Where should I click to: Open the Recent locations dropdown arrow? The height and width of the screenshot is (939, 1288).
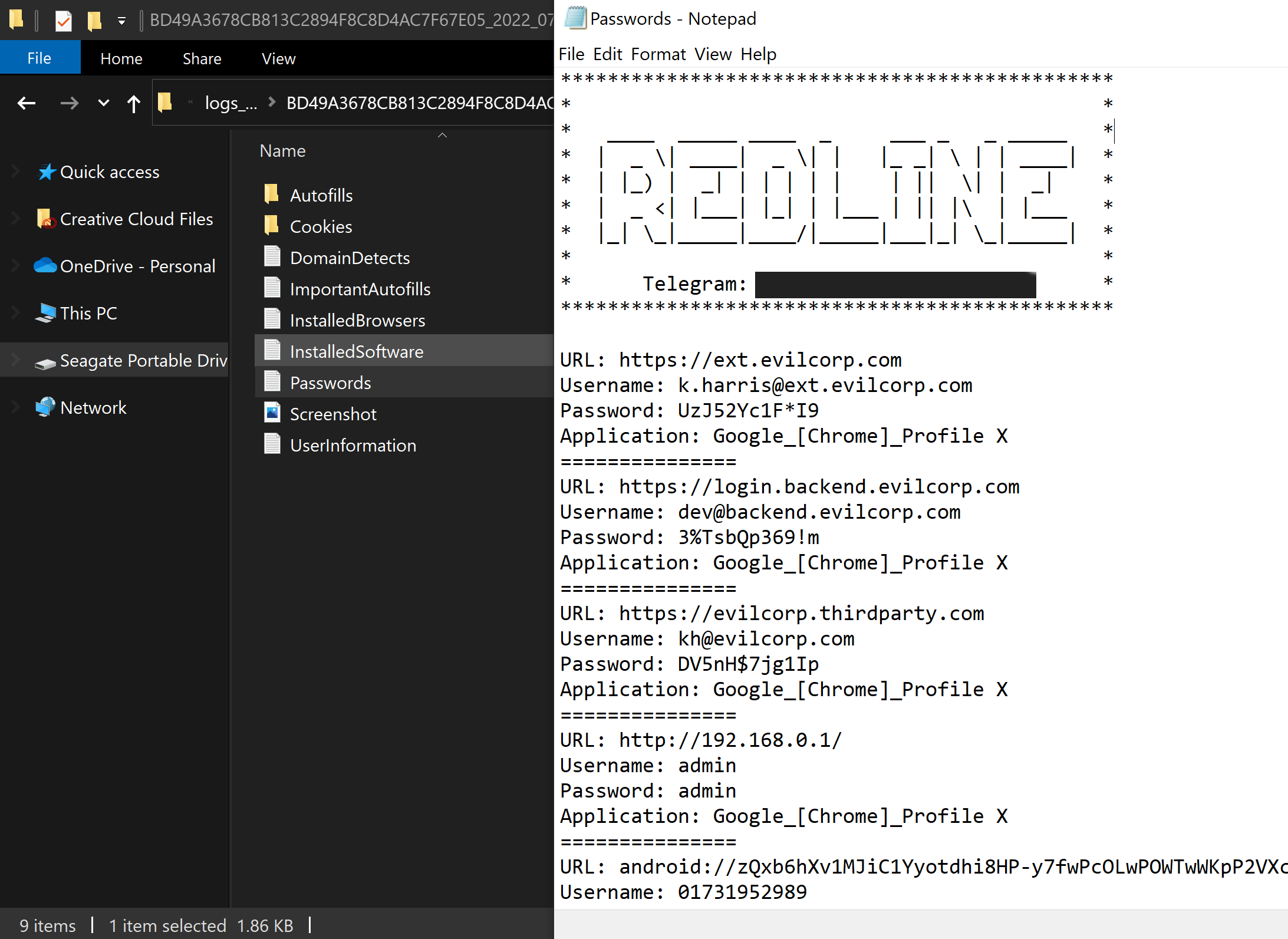[x=103, y=103]
